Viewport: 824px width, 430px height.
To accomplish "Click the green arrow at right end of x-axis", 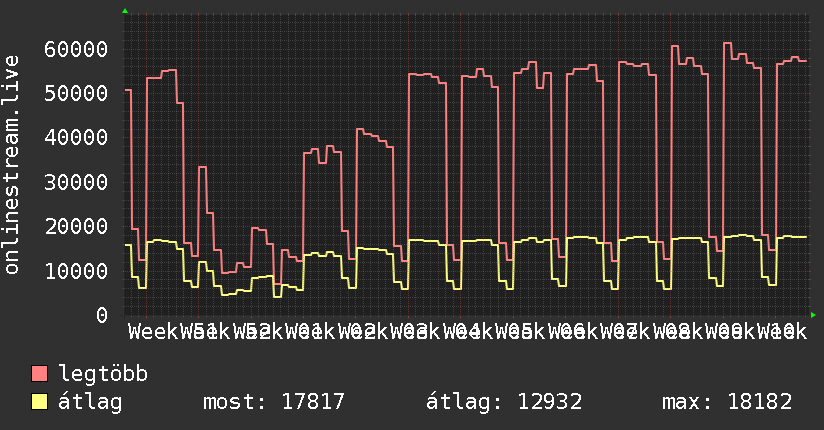I will pos(813,315).
